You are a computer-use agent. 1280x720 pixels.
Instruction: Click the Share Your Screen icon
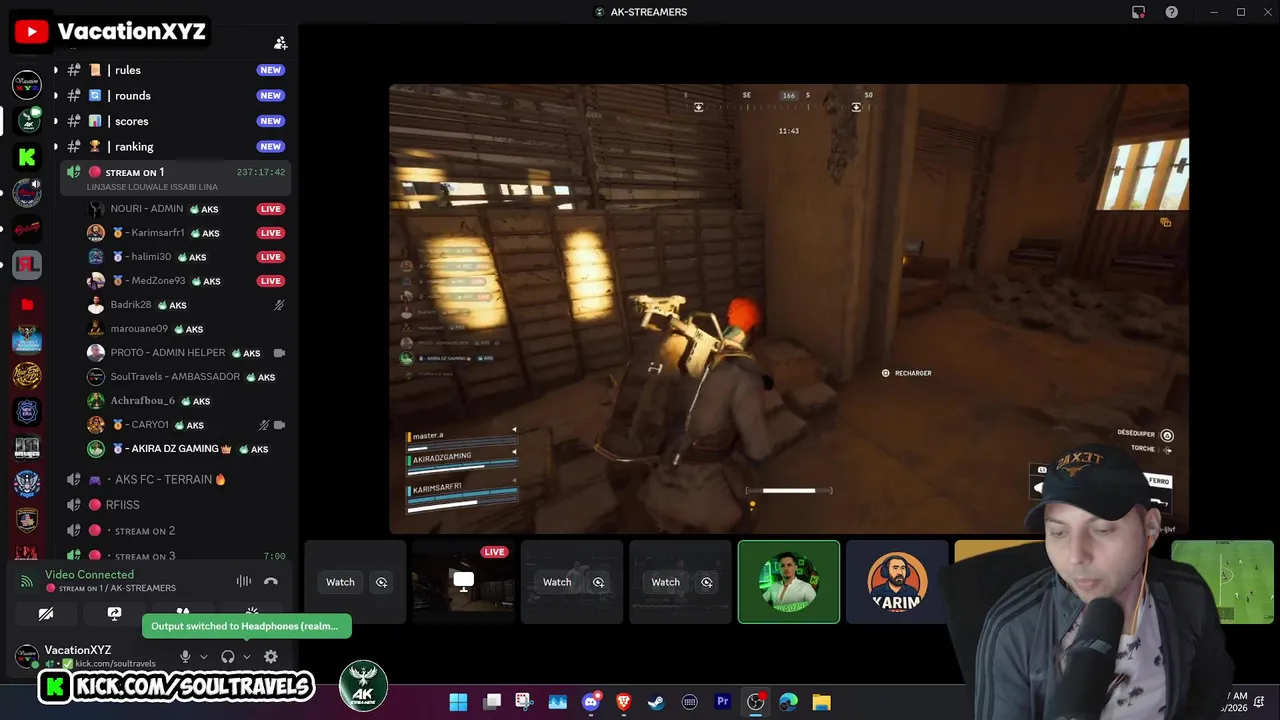tap(114, 613)
